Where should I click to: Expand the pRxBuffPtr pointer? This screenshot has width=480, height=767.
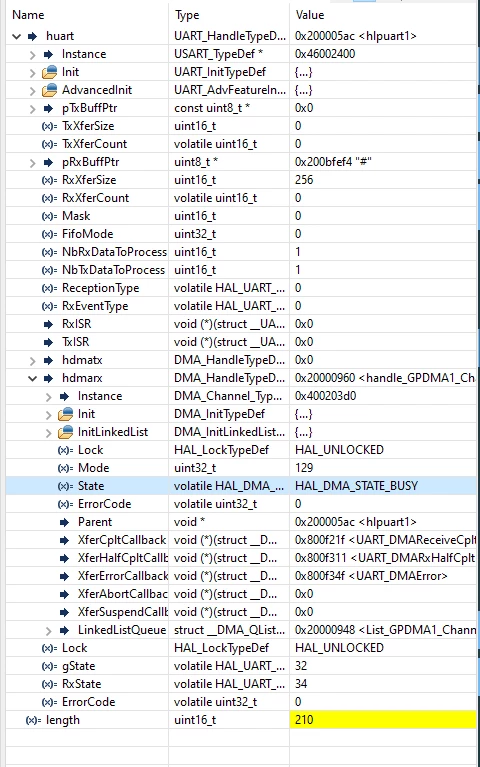(x=32, y=162)
